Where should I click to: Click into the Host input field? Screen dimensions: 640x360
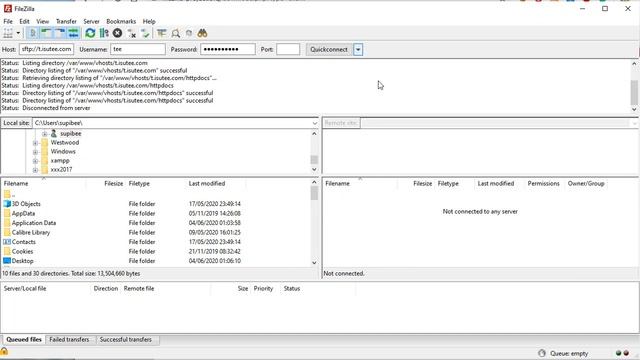tap(46, 49)
